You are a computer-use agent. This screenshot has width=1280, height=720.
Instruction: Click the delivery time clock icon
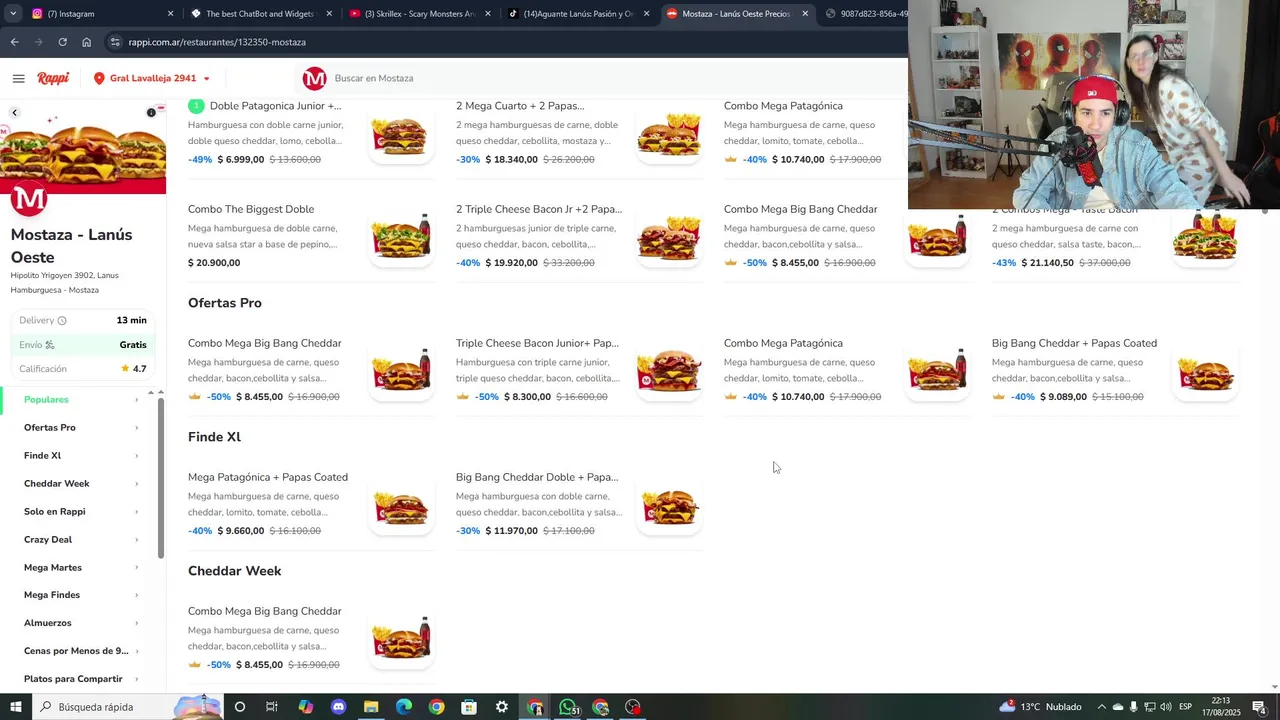(62, 321)
